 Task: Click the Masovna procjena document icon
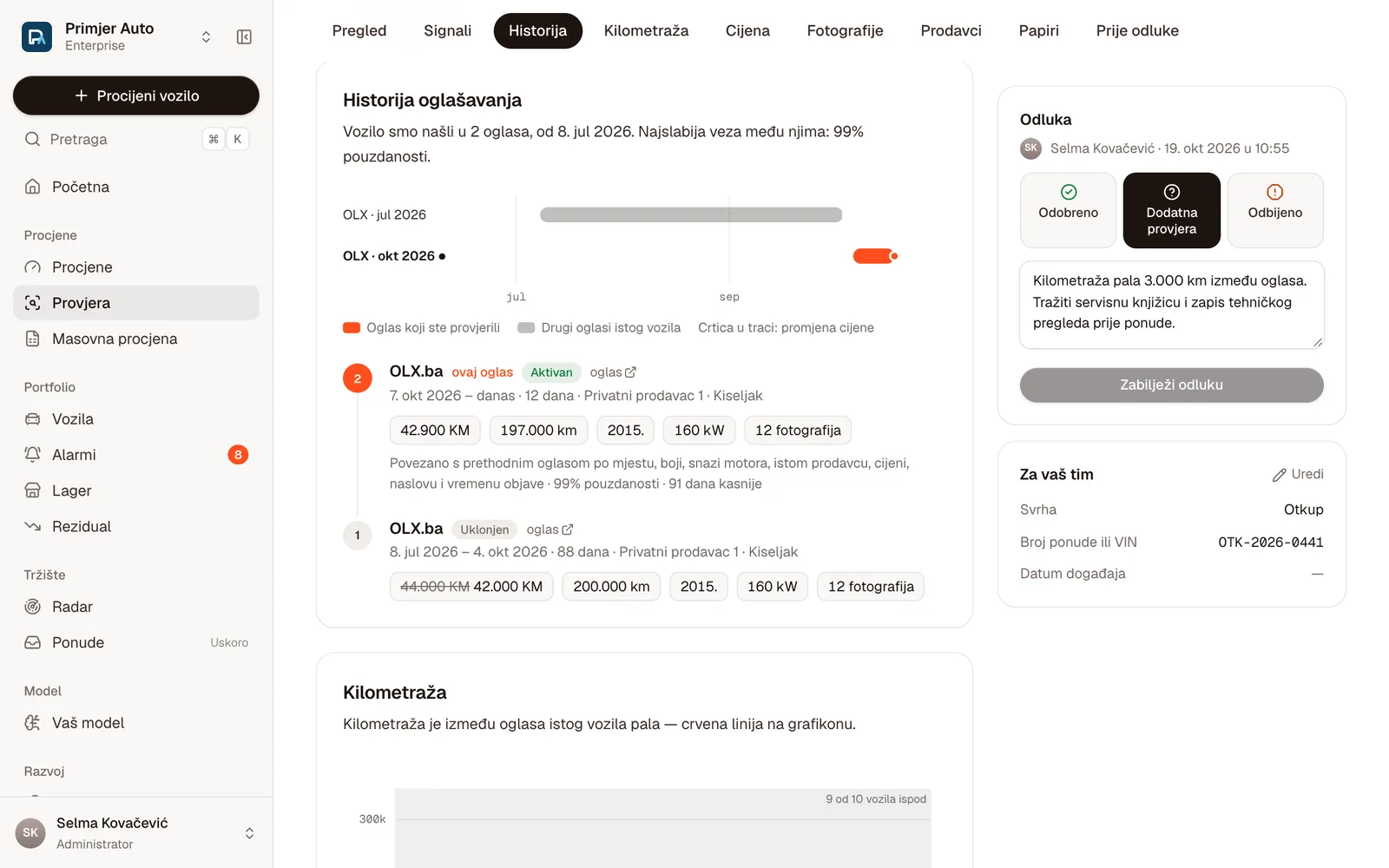[33, 339]
